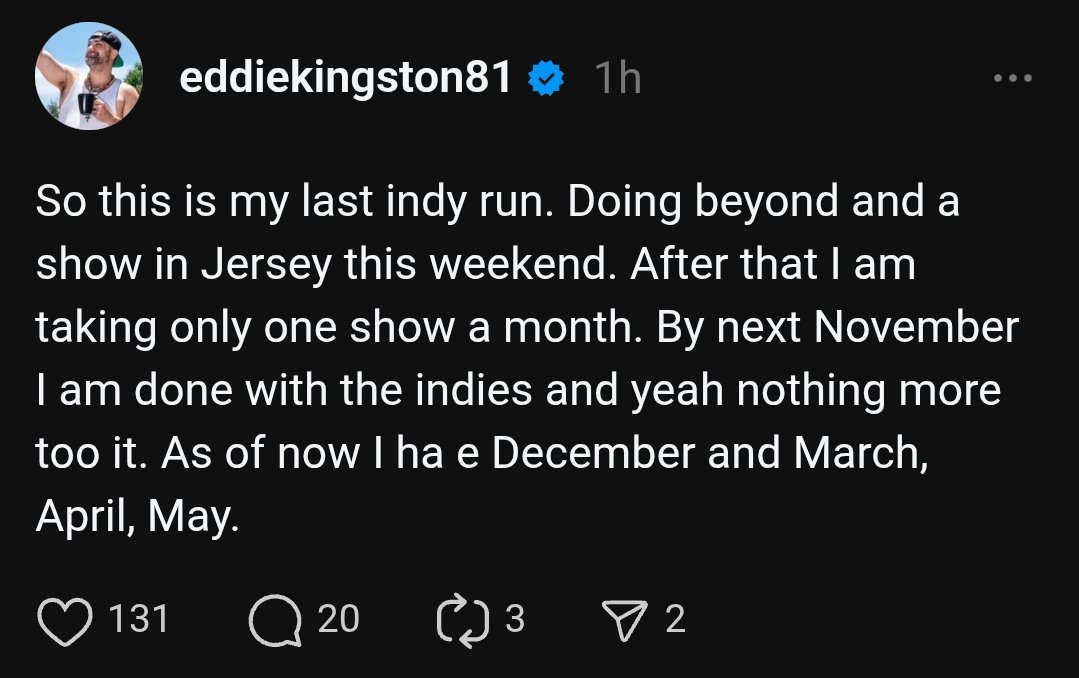Click the final line "April, May."
Image resolution: width=1079 pixels, height=678 pixels.
pyautogui.click(x=138, y=518)
